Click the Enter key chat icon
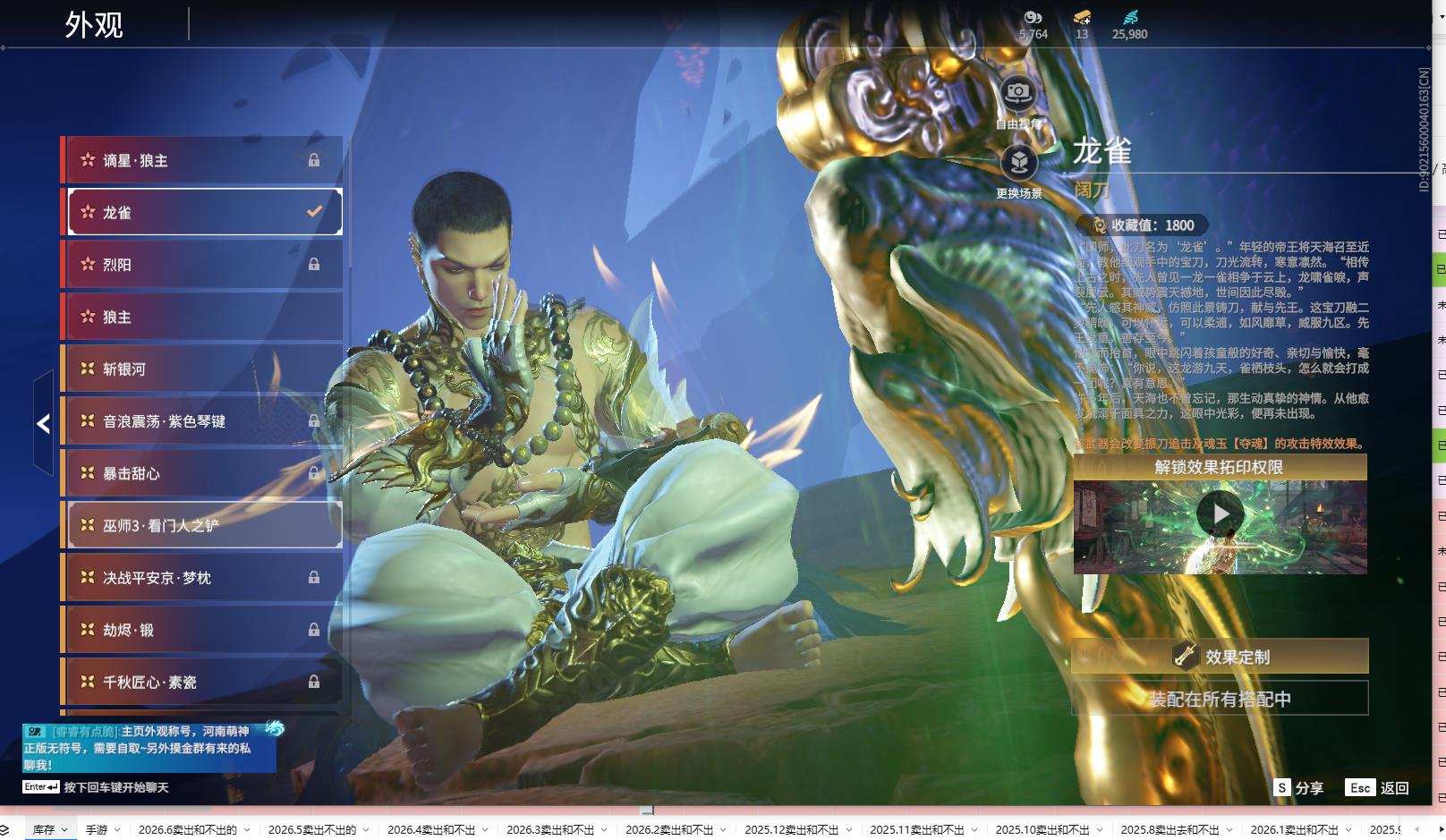 (x=41, y=787)
